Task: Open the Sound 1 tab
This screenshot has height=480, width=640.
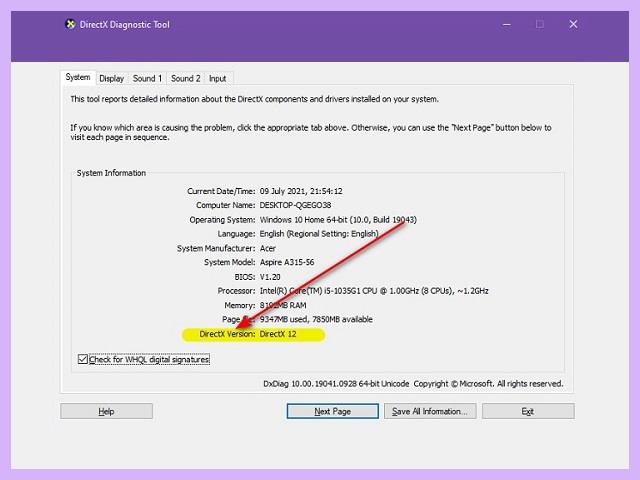Action: tap(147, 78)
